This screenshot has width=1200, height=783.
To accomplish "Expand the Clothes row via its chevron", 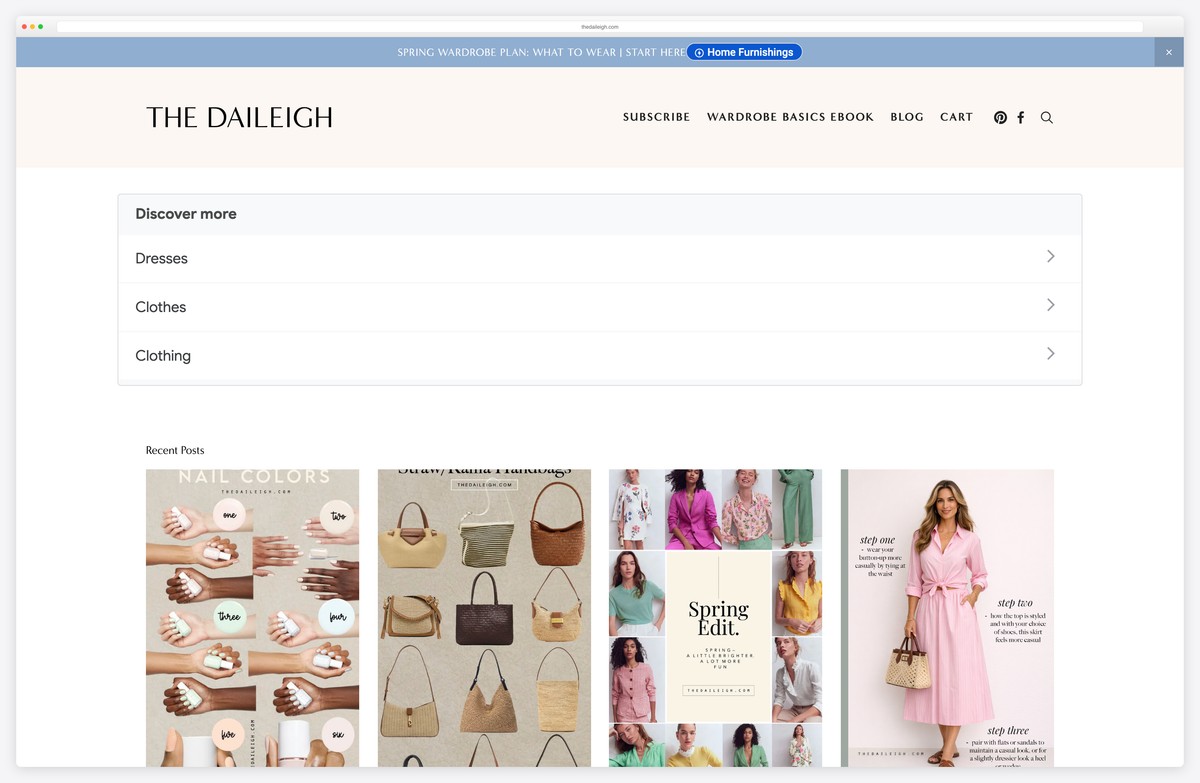I will (1050, 305).
